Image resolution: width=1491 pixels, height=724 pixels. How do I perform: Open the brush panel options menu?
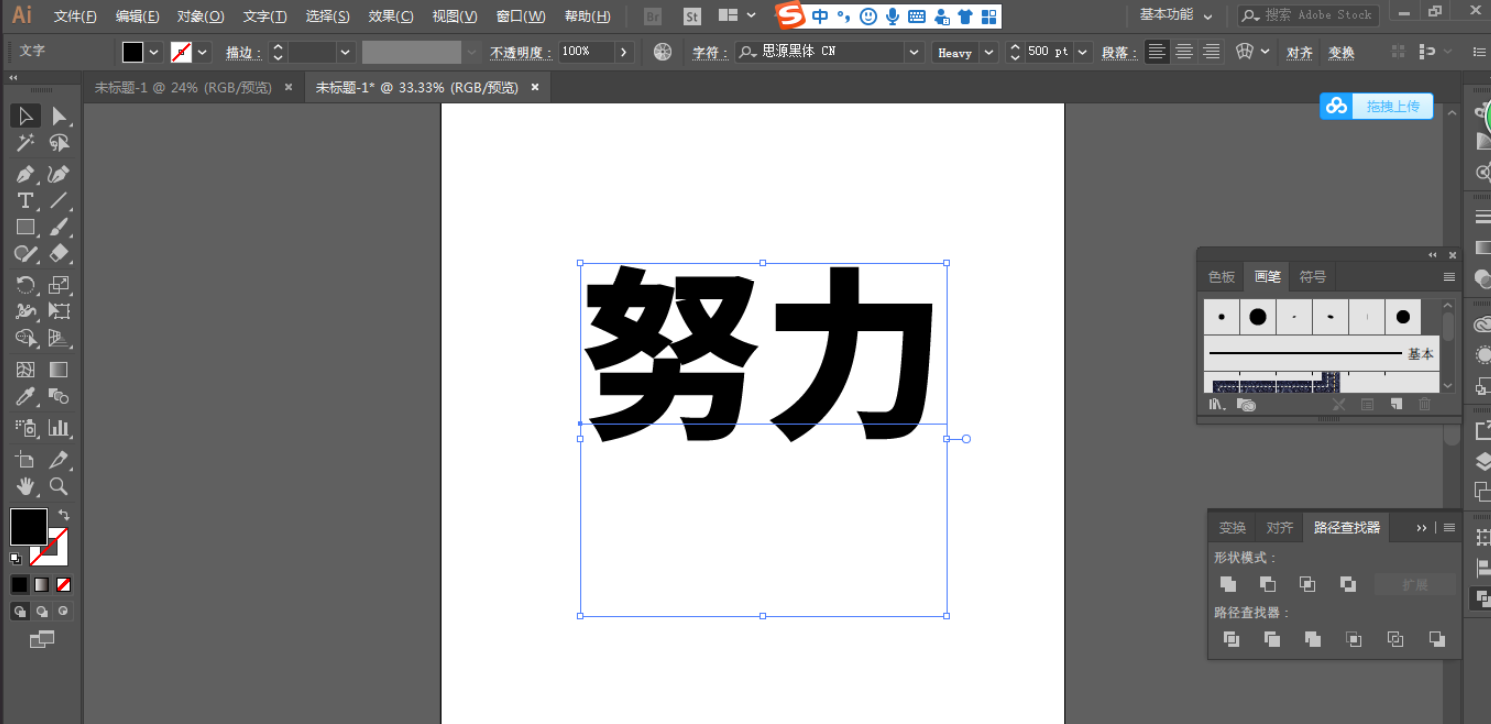(1449, 277)
